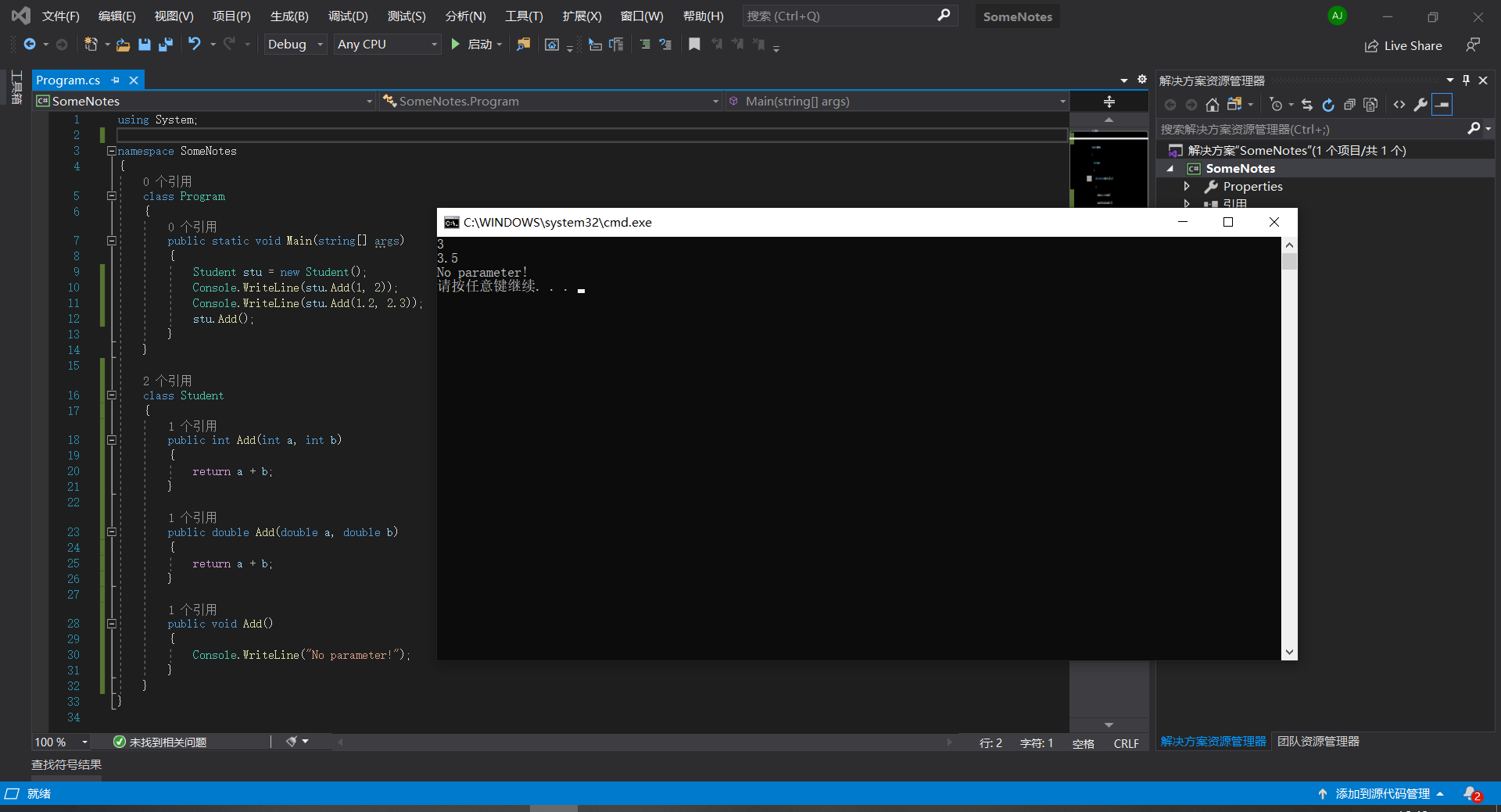Click the split editor icon above the scrollbar
The image size is (1501, 812).
point(1109,102)
